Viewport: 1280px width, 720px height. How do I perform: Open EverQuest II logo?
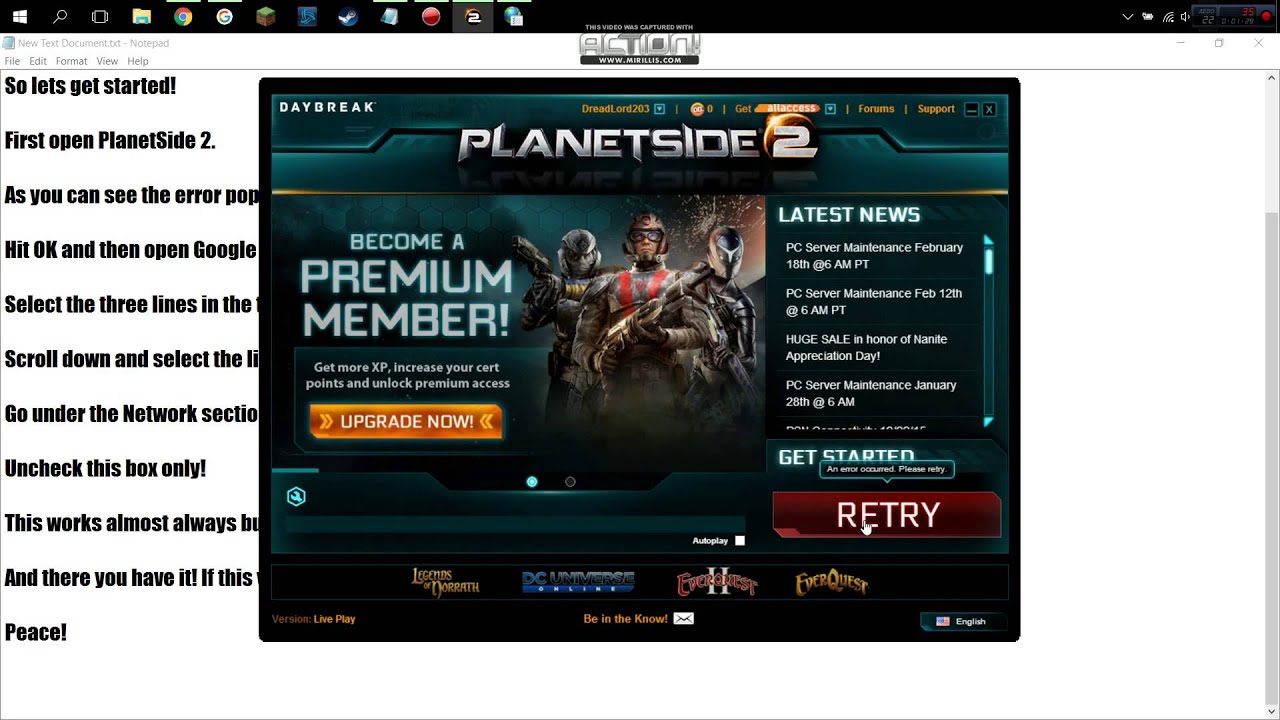click(717, 583)
